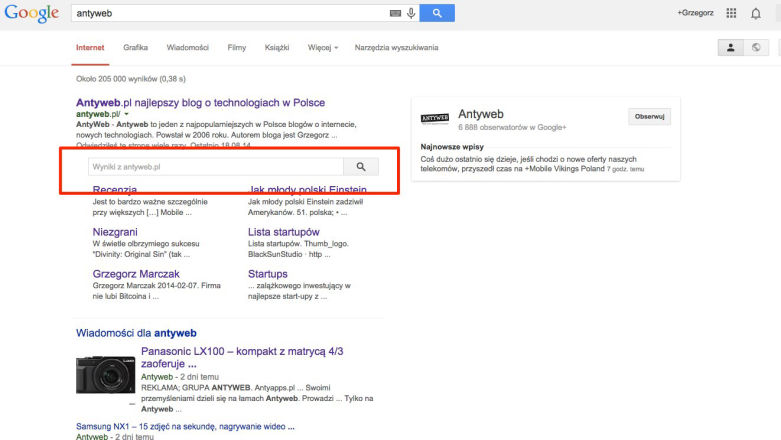Open the Recenzja sitelink
The image size is (781, 440).
(x=115, y=190)
